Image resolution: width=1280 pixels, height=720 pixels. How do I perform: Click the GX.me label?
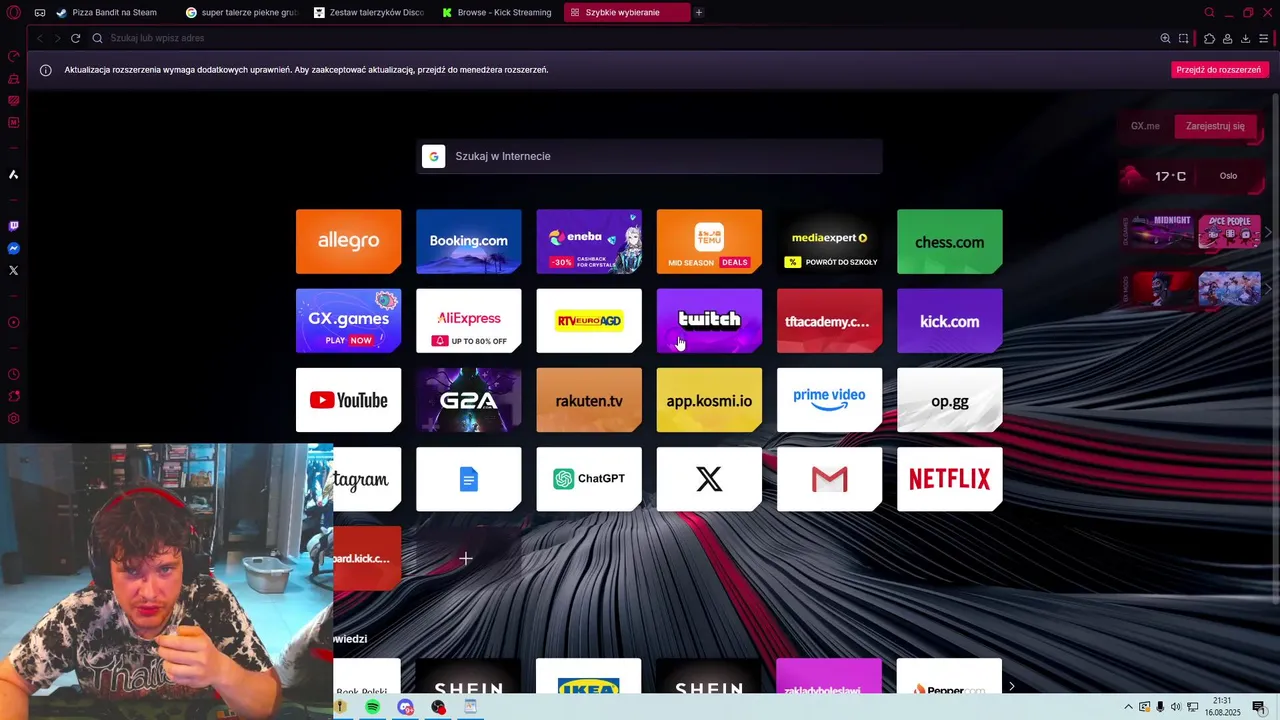[1145, 126]
